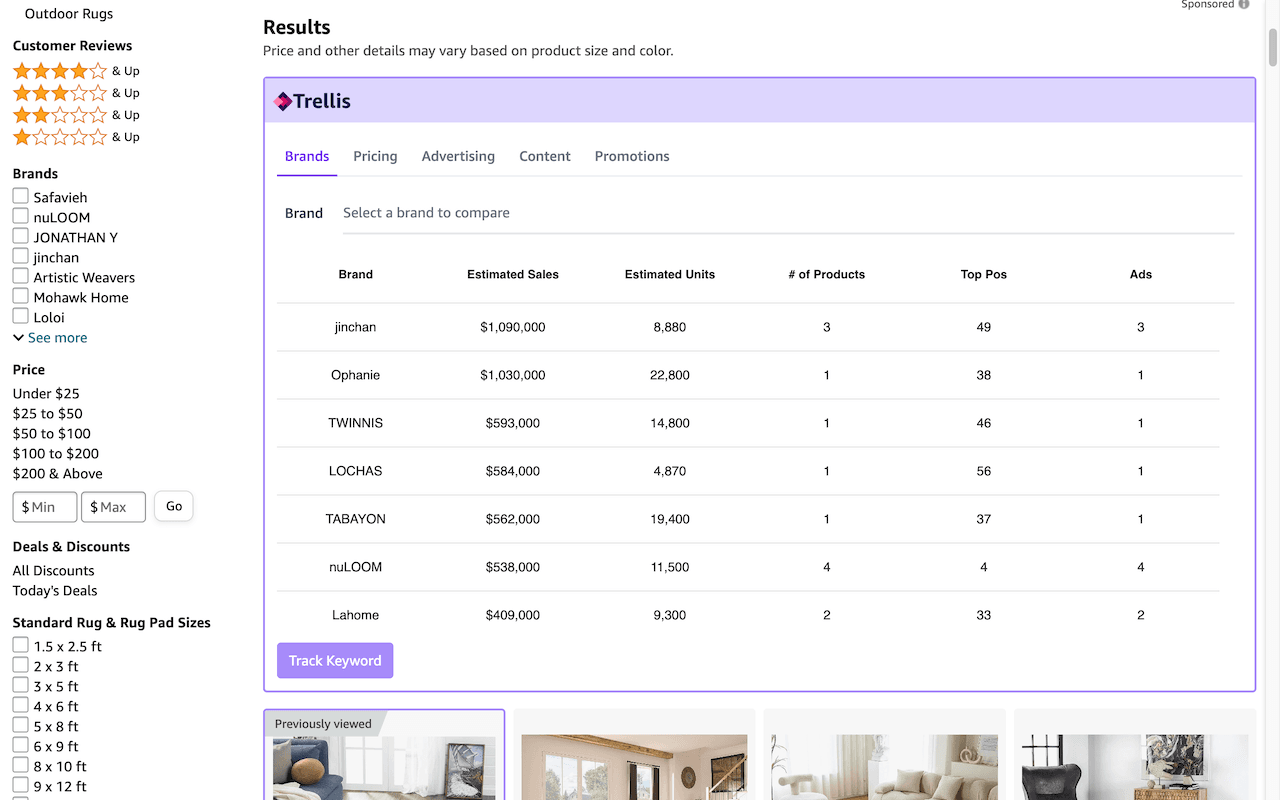Check the 9 x 12 ft size
This screenshot has width=1280, height=800.
(20, 785)
